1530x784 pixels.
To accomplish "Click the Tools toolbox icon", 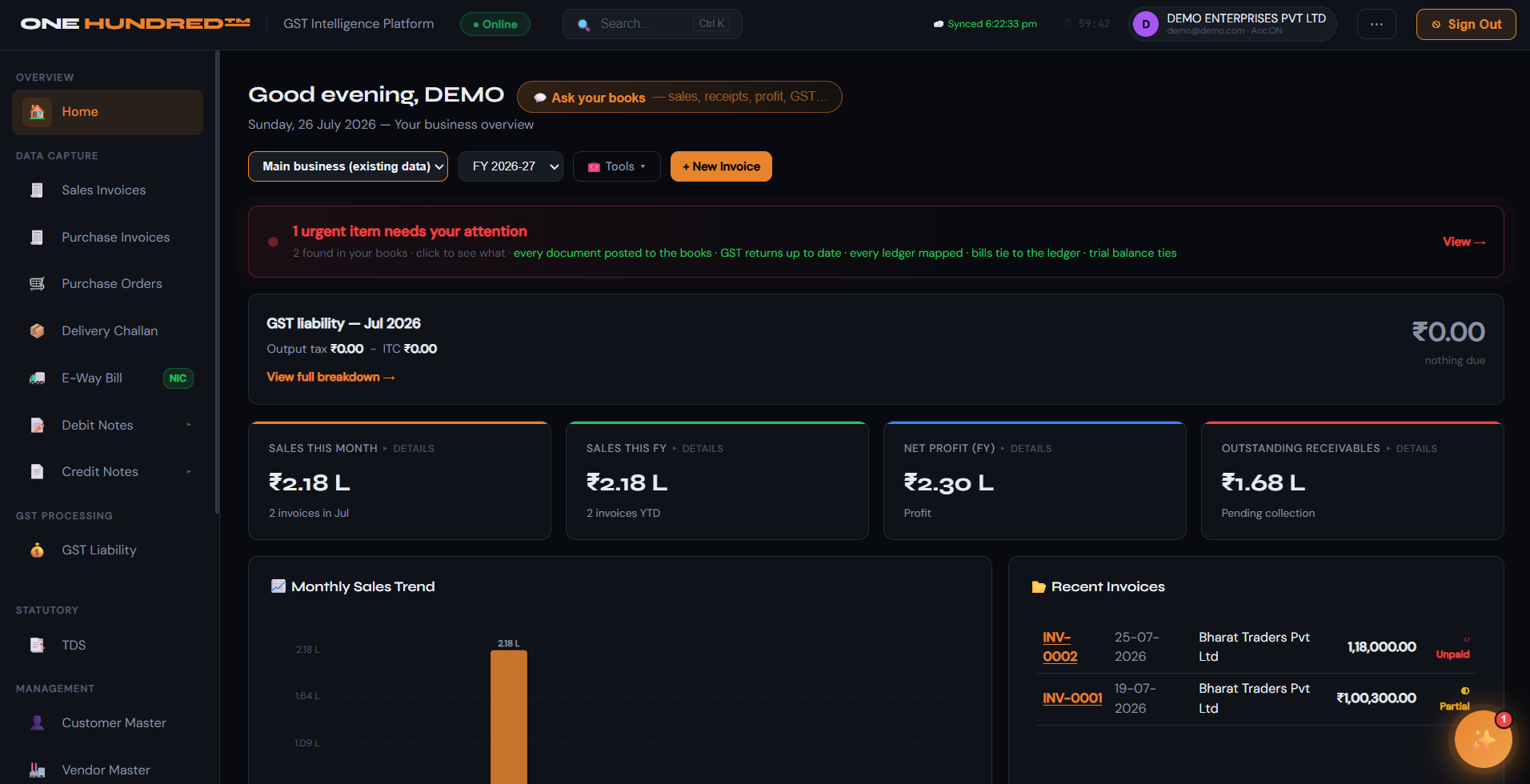I will 594,167.
